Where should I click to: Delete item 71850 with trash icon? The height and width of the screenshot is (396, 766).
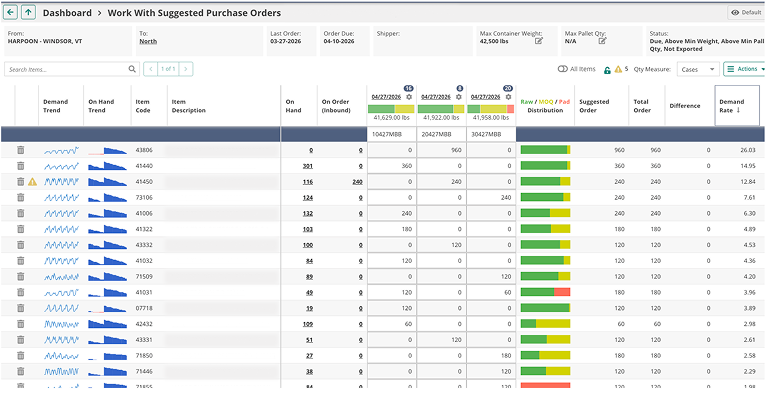[x=21, y=355]
